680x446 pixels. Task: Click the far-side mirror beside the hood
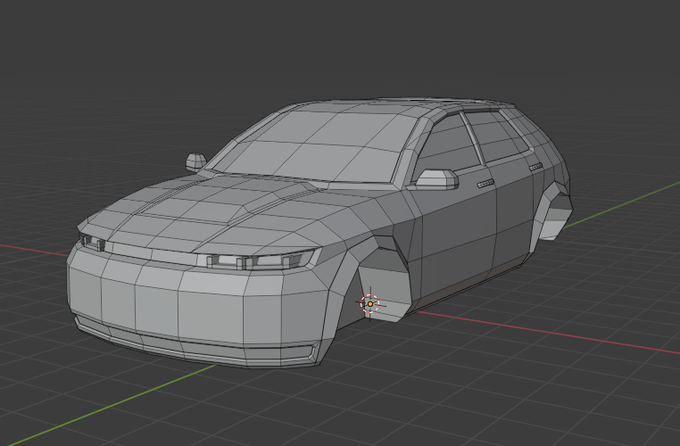click(x=196, y=161)
